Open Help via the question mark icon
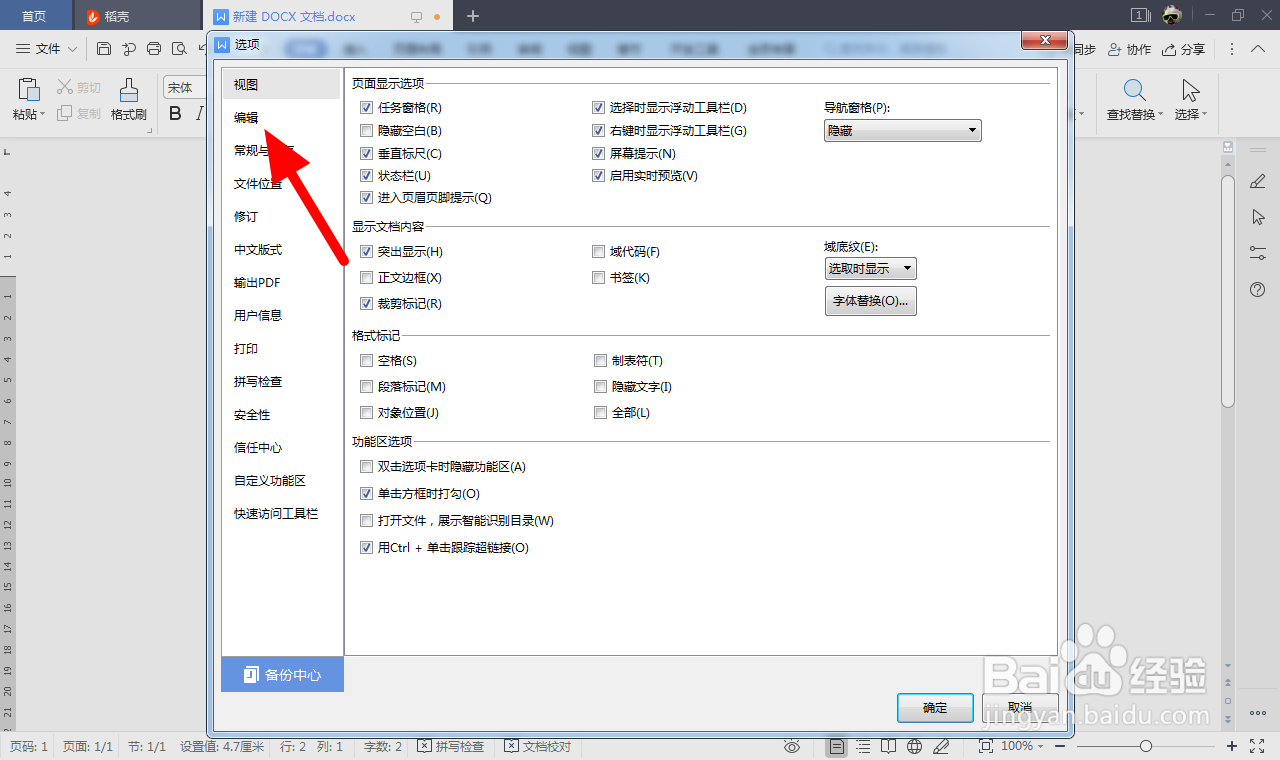Viewport: 1280px width, 760px height. tap(1258, 290)
